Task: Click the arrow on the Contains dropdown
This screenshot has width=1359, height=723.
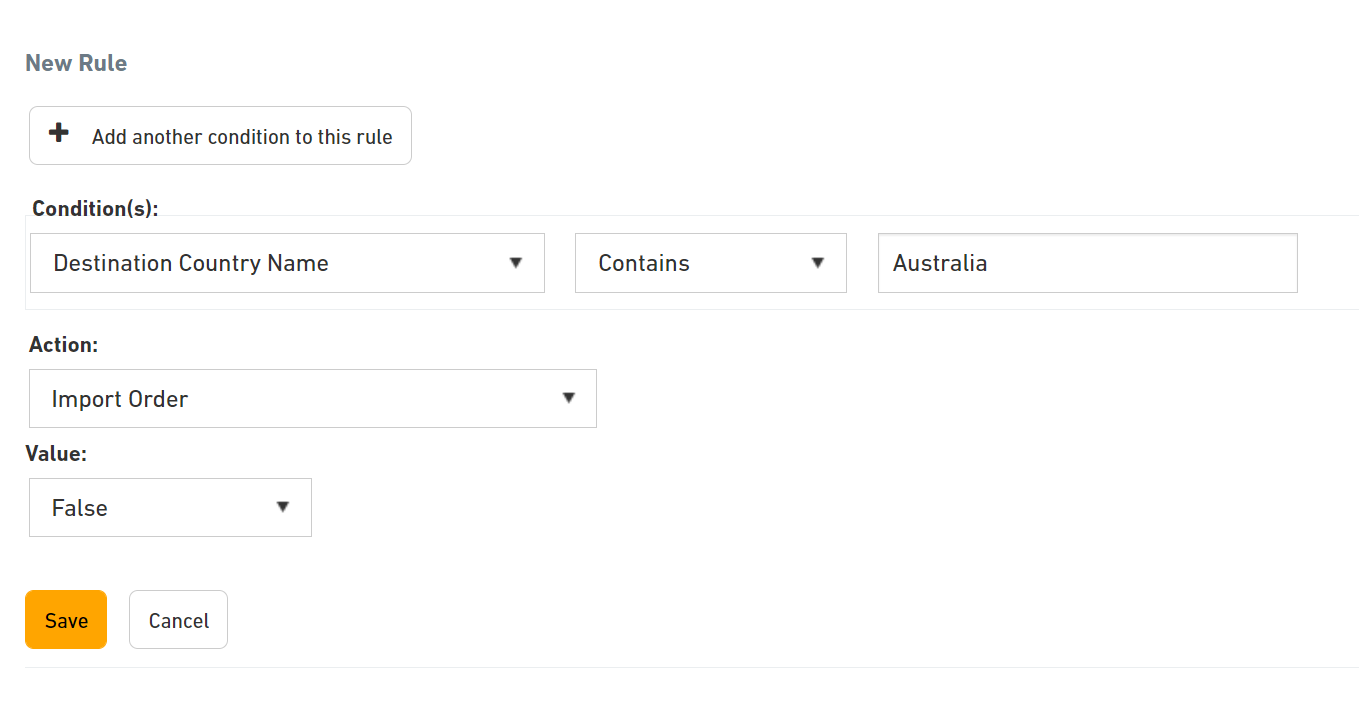Action: coord(817,263)
